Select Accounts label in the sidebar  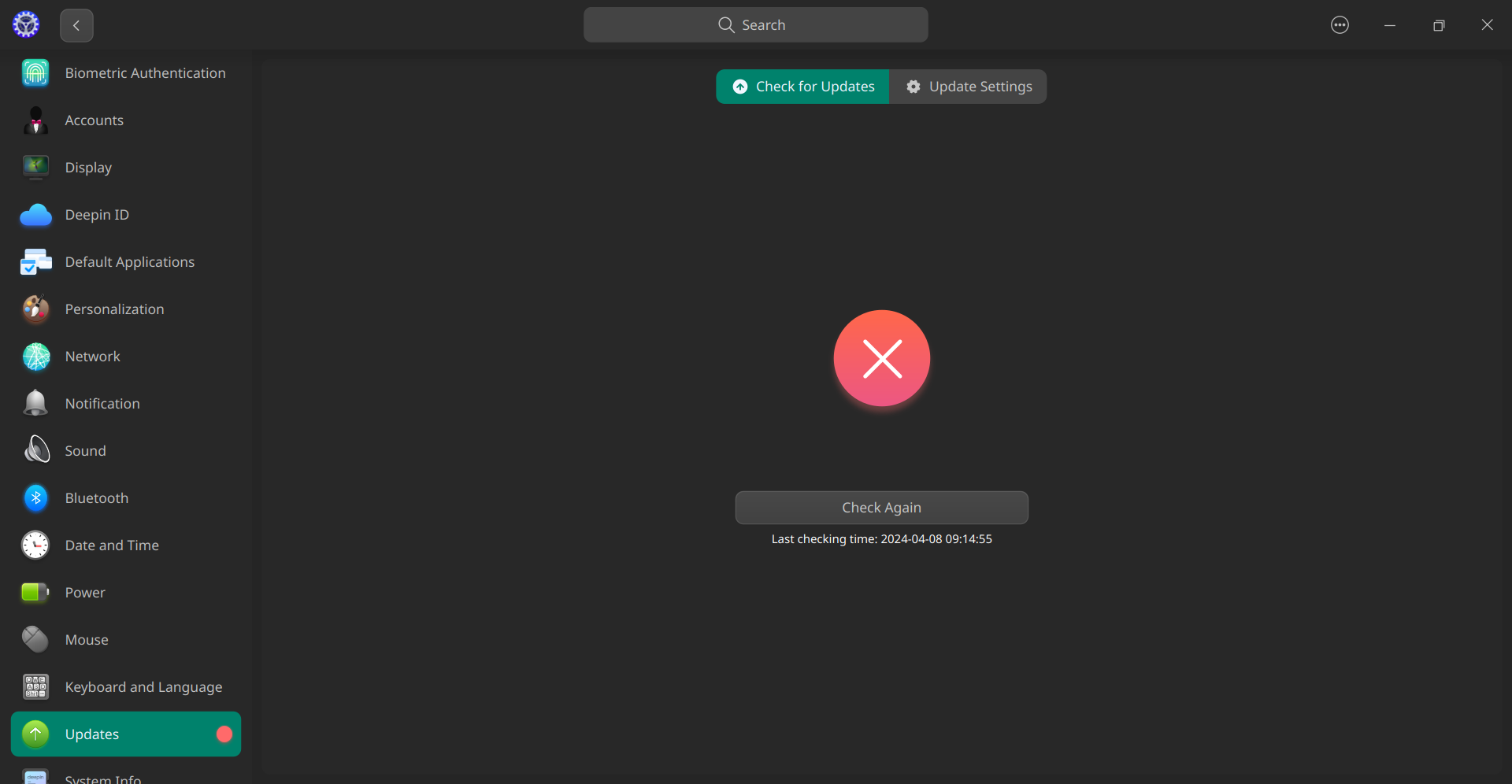tap(94, 120)
